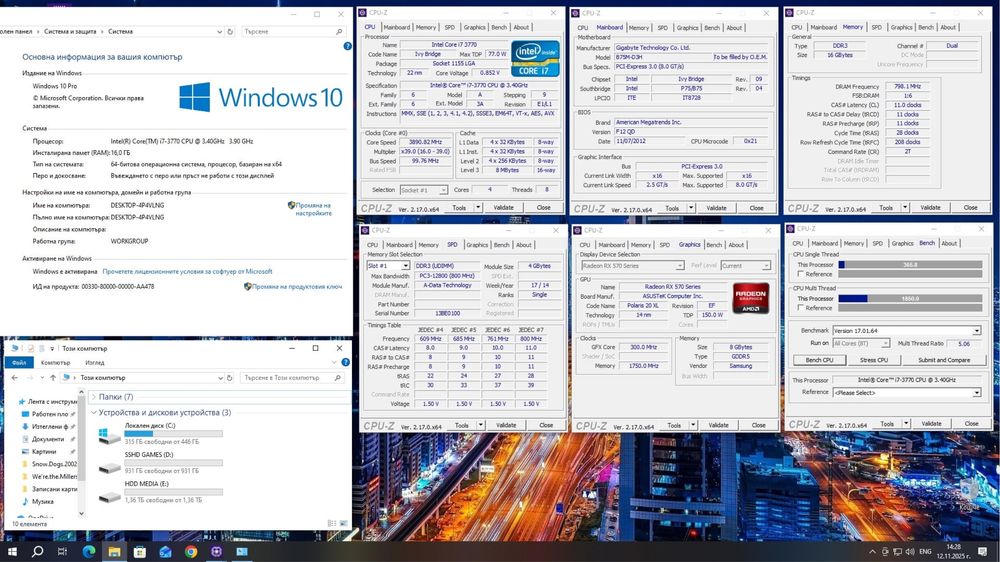Open the Промяна на настройките link

click(312, 209)
